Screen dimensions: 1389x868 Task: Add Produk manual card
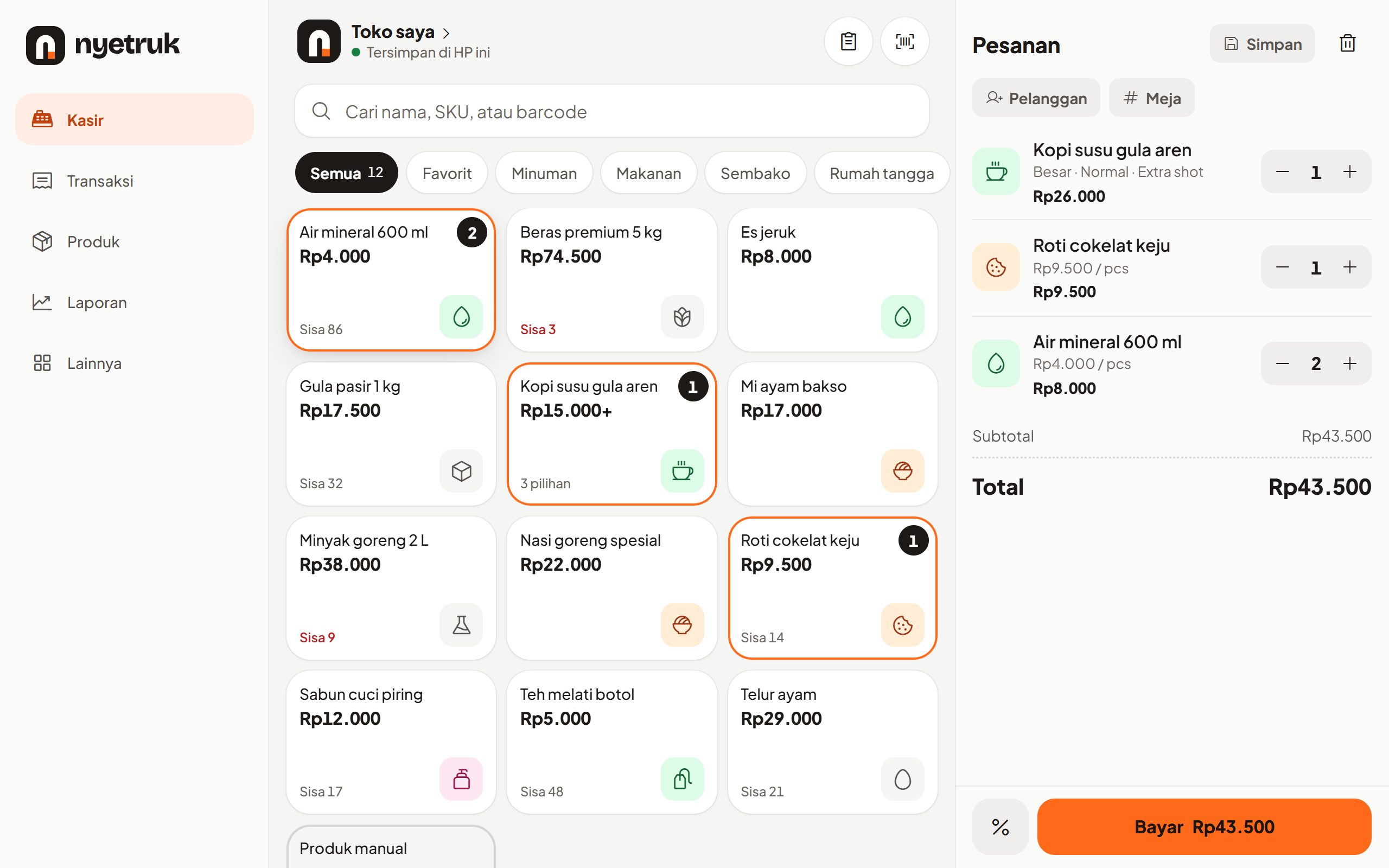coord(391,847)
